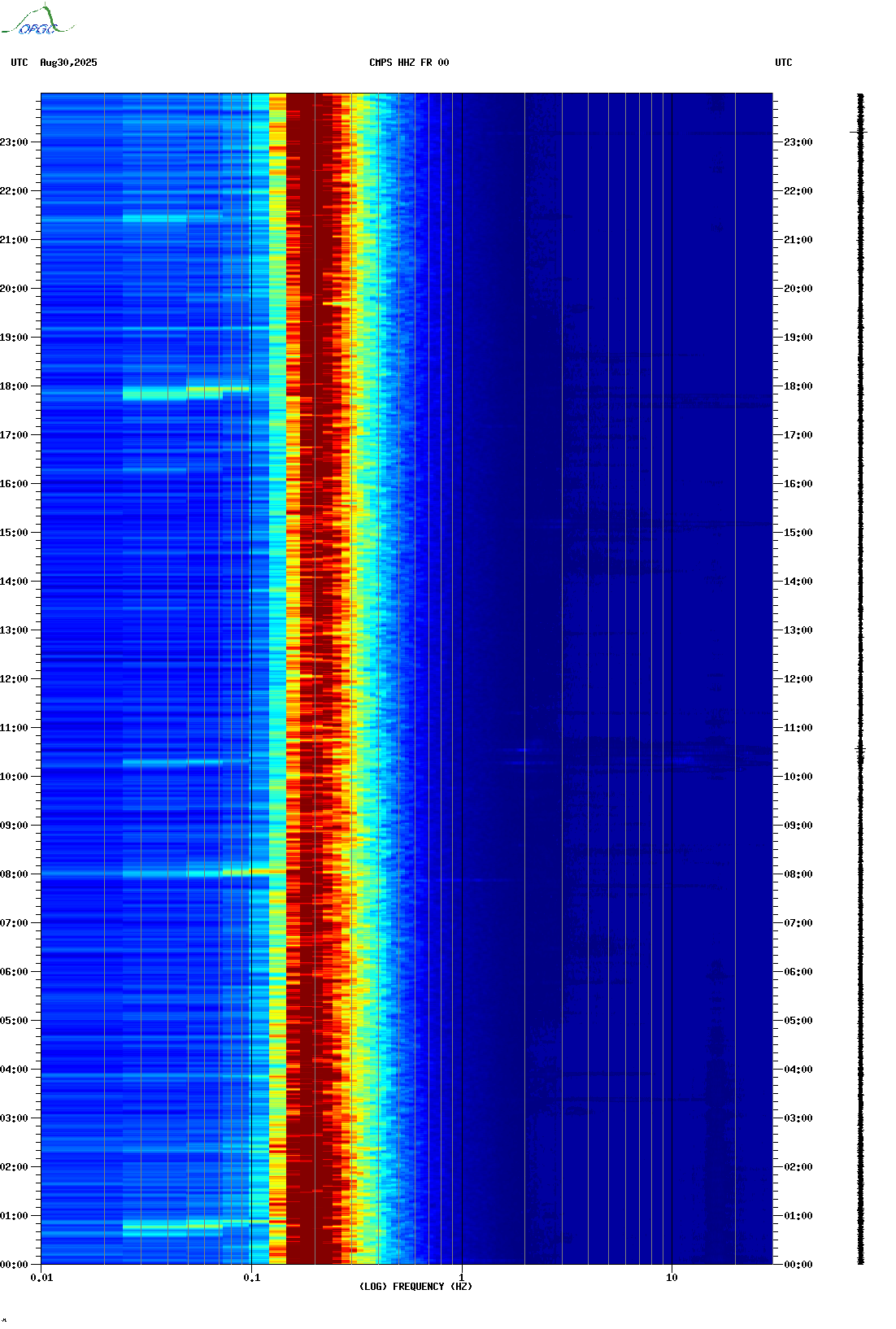The height and width of the screenshot is (1329, 896).
Task: Click the 10 Hz frequency axis label
Action: 672,1278
